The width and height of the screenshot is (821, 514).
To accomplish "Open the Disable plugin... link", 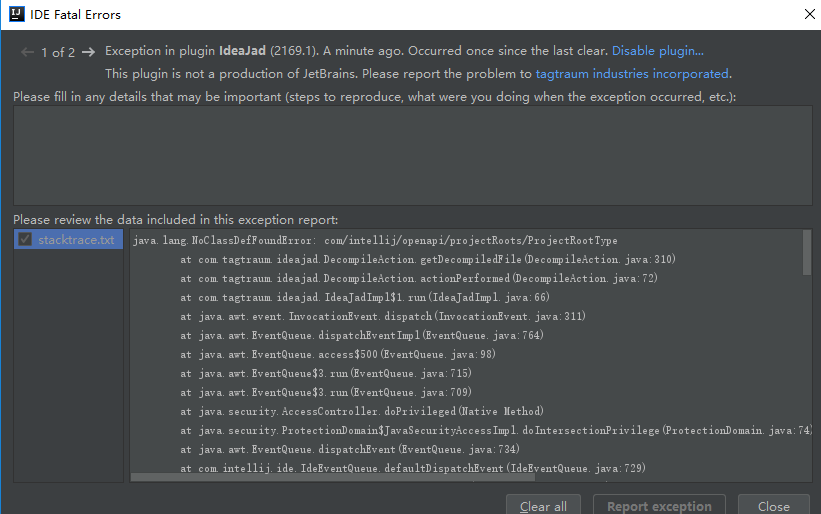I will (657, 51).
